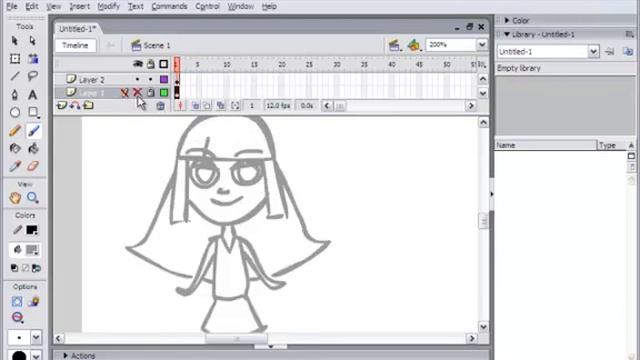Open the Modify Onion Markers menu
Screen dimensions: 640x360
coord(235,106)
